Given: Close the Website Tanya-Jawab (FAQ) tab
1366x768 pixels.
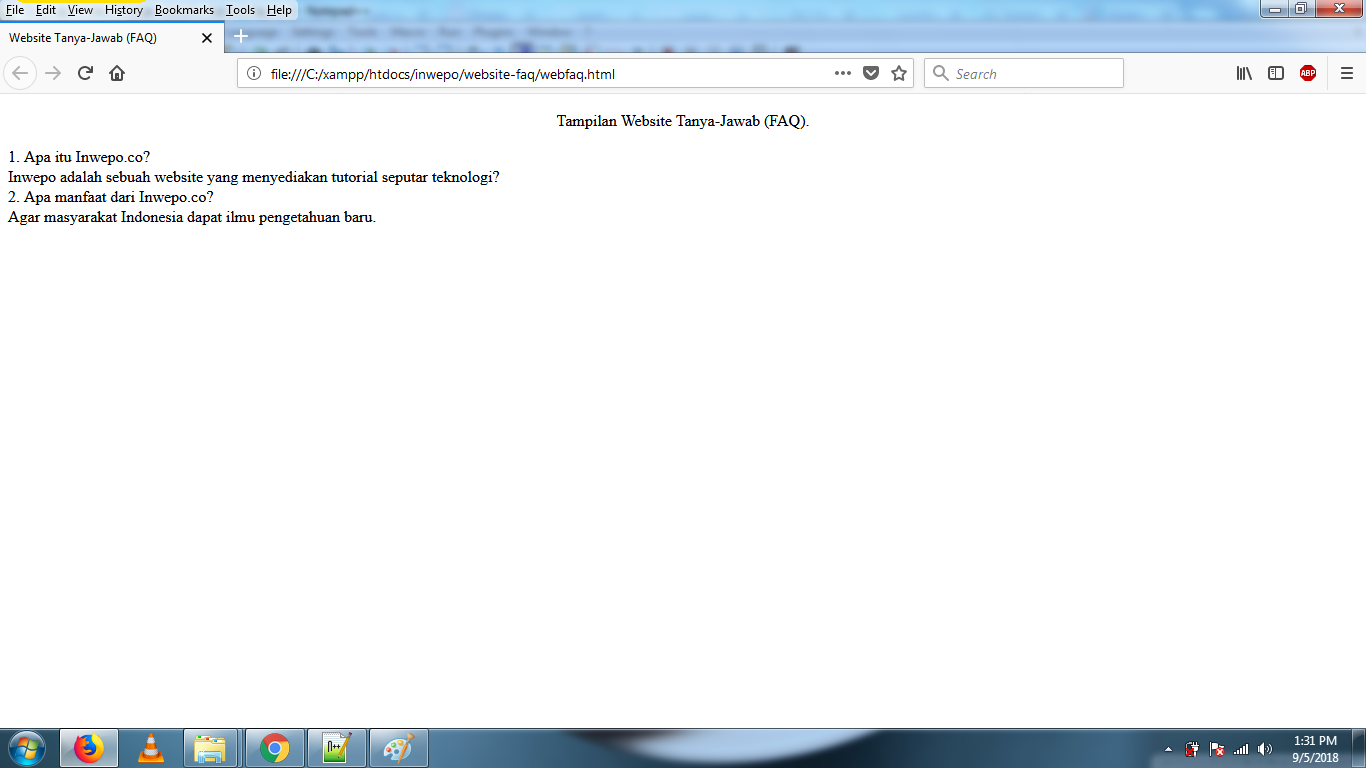Looking at the screenshot, I should point(207,38).
